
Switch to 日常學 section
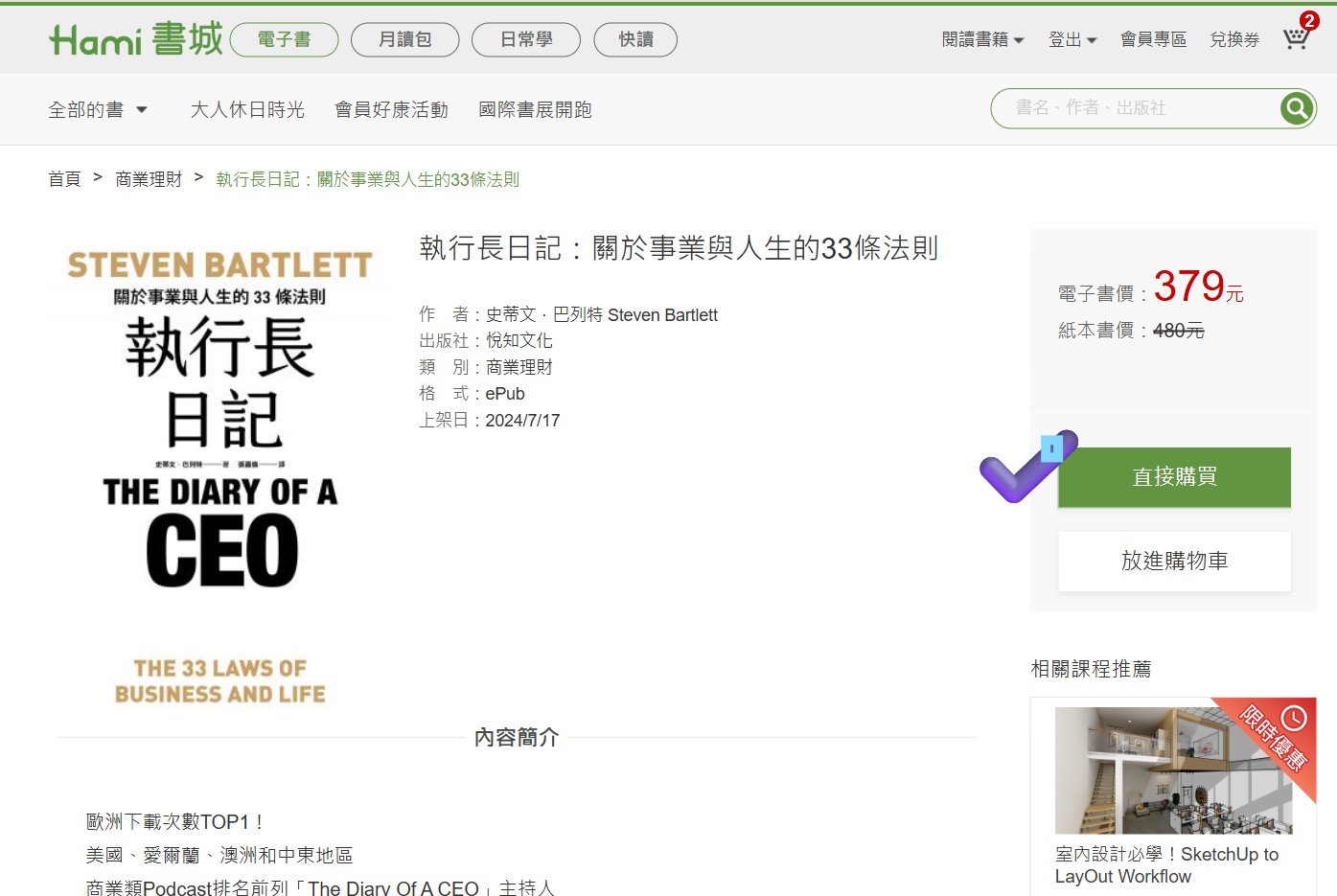[x=526, y=39]
